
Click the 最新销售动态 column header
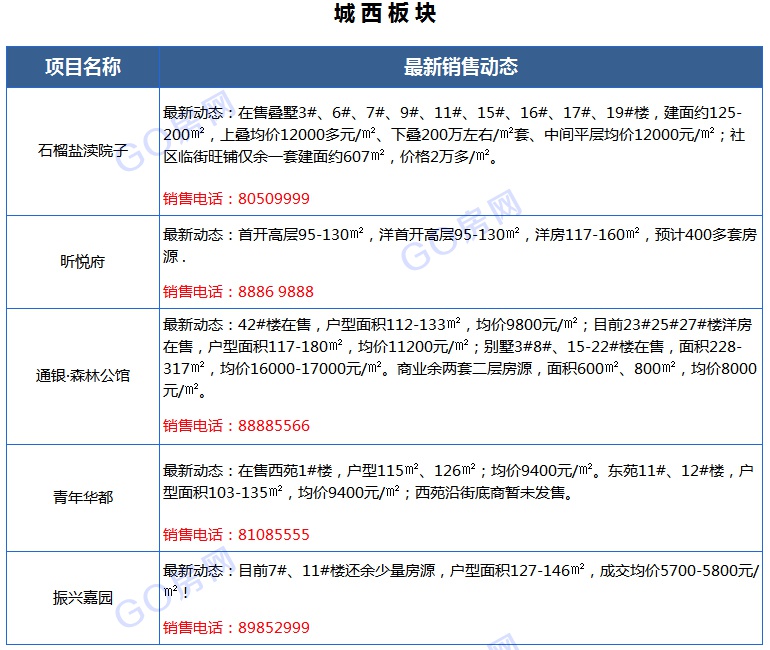[x=461, y=67]
